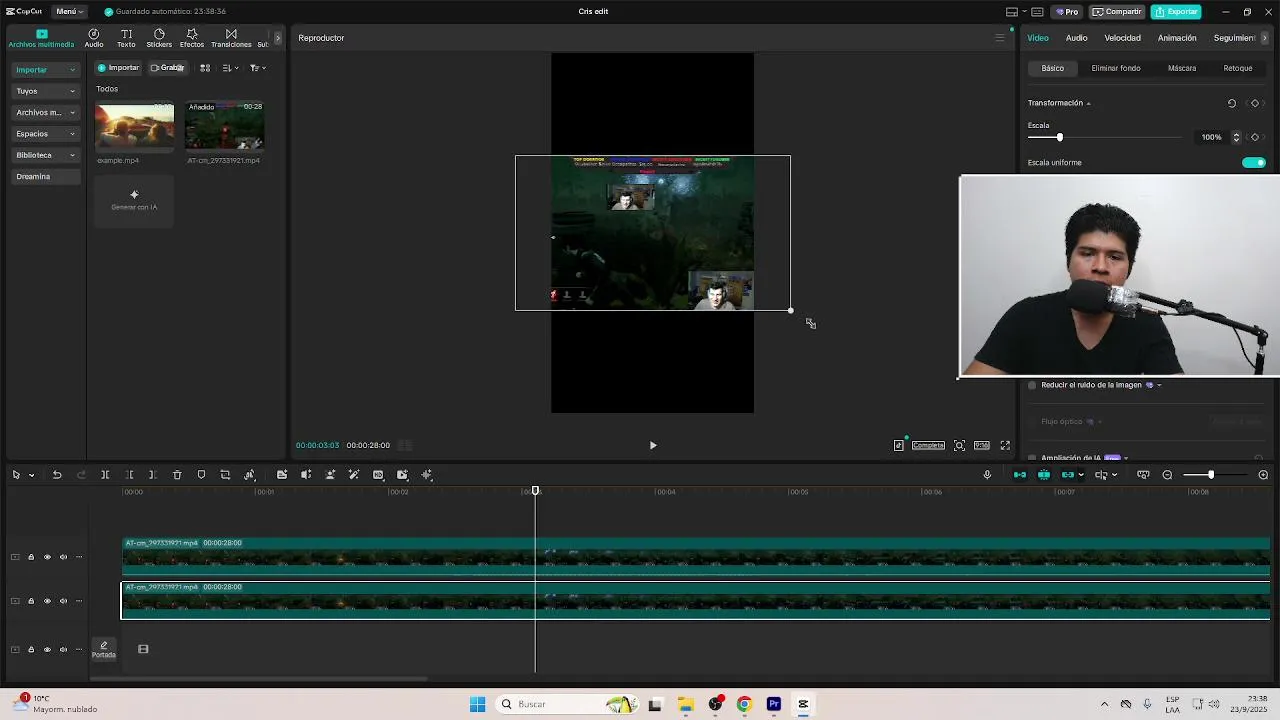
Task: Expand the Espacios sidebar section
Action: tap(46, 134)
